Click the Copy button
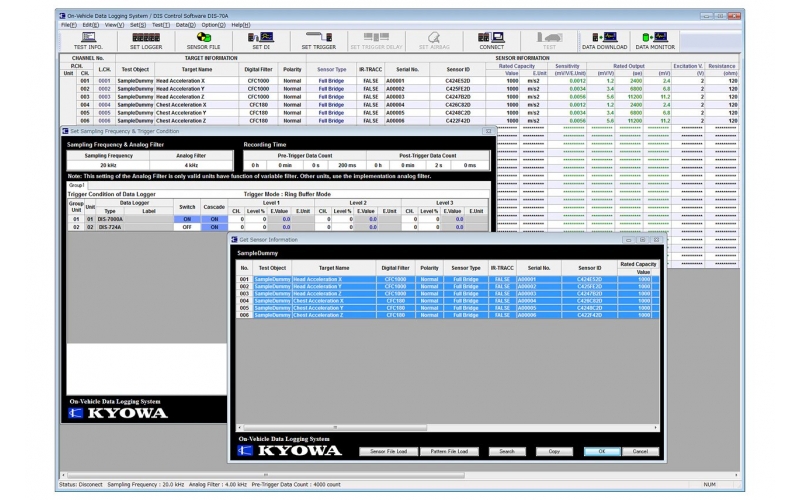Viewport: 800px width, 500px height. [554, 452]
